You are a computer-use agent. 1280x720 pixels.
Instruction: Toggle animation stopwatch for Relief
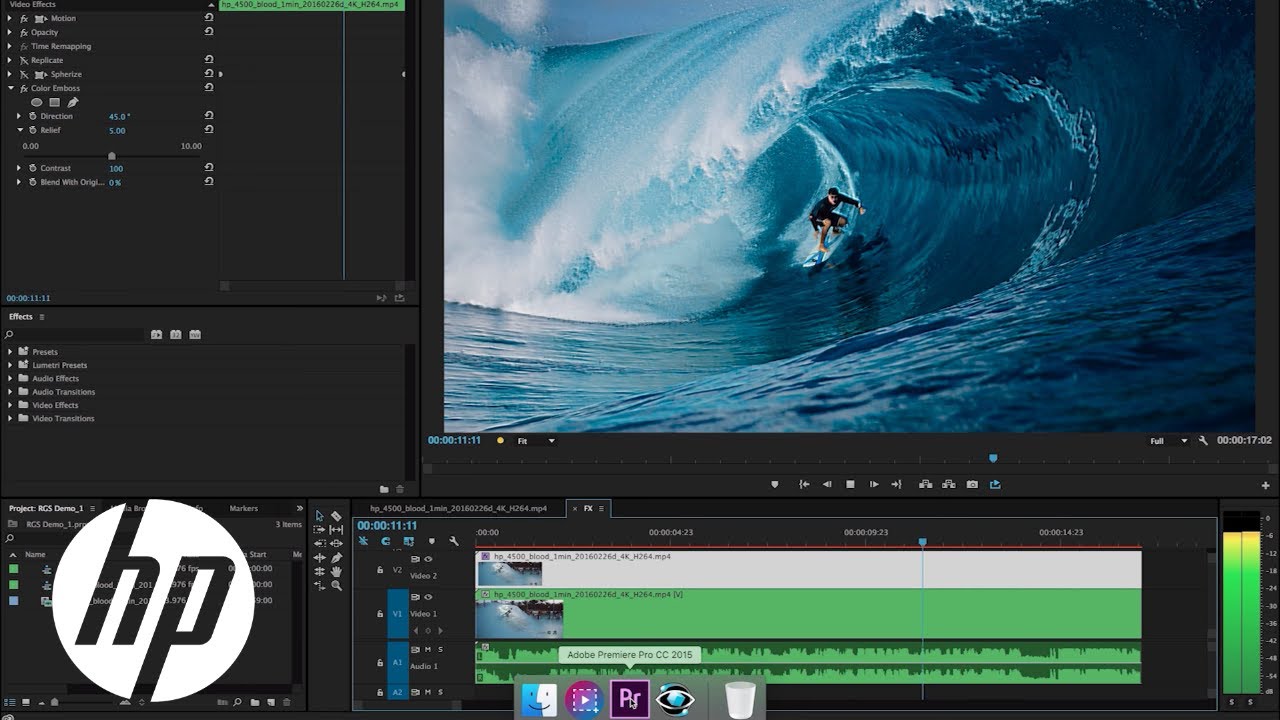pyautogui.click(x=33, y=130)
